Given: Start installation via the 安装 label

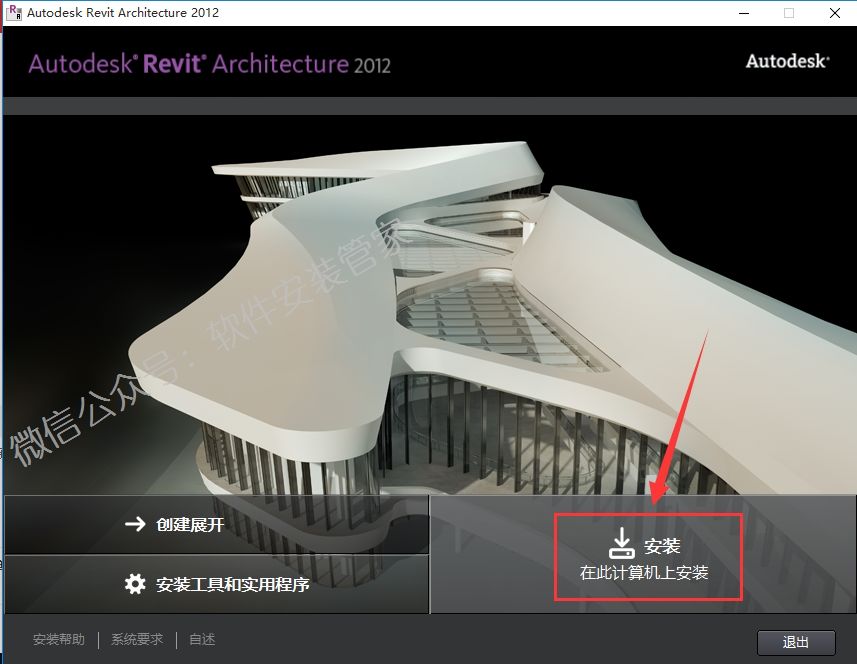Looking at the screenshot, I should (662, 546).
